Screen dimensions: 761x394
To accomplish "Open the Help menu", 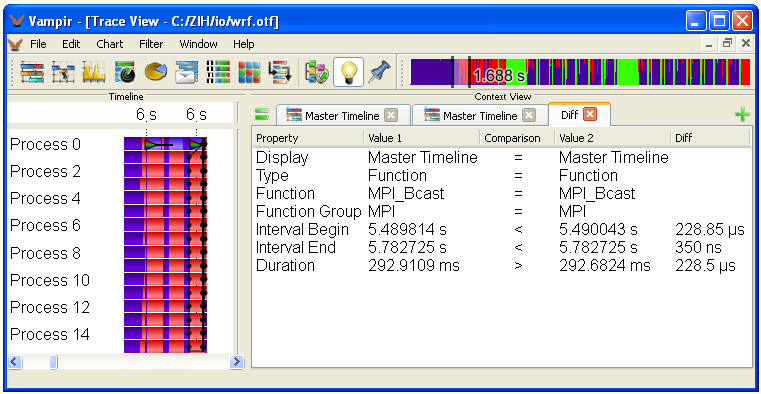I will pyautogui.click(x=243, y=44).
